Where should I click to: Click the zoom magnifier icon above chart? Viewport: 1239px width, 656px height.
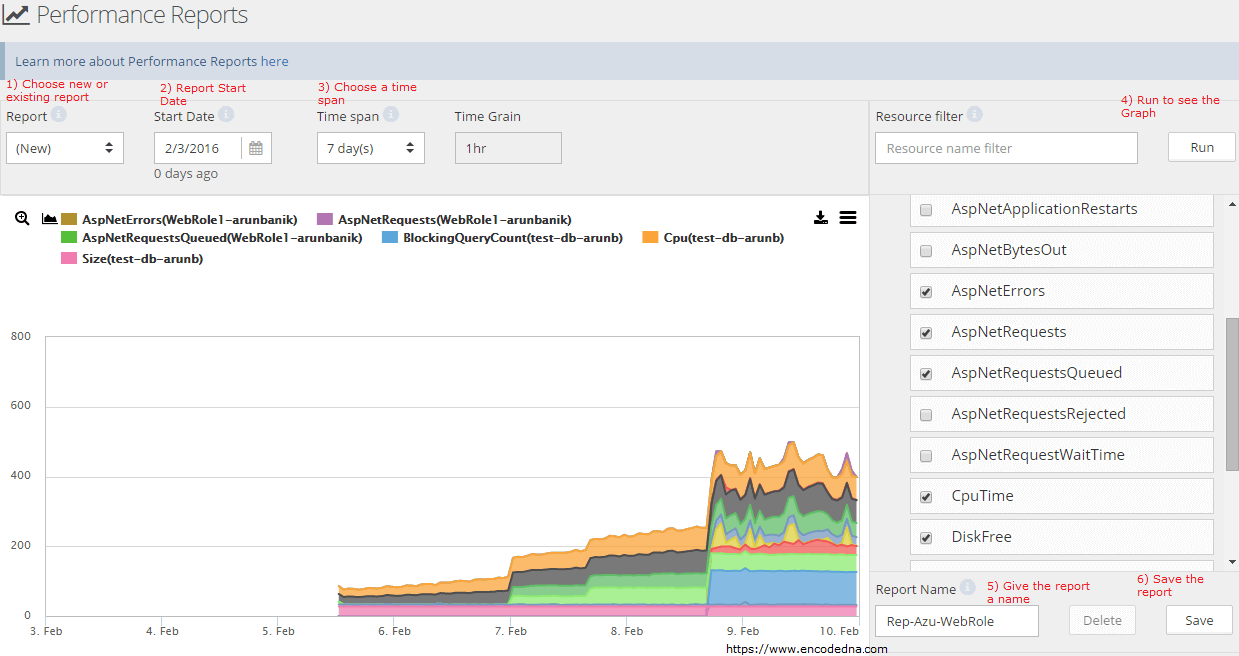click(x=22, y=218)
